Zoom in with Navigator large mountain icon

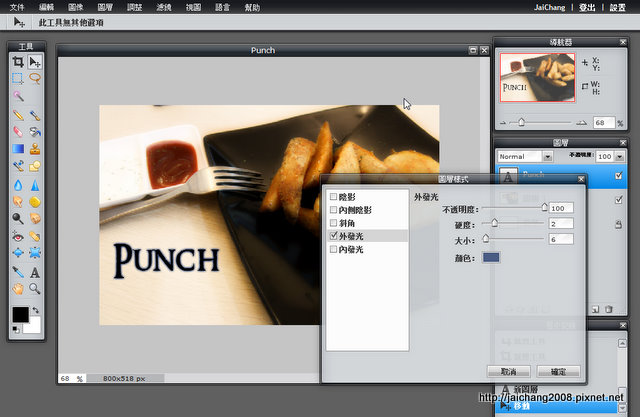582,122
